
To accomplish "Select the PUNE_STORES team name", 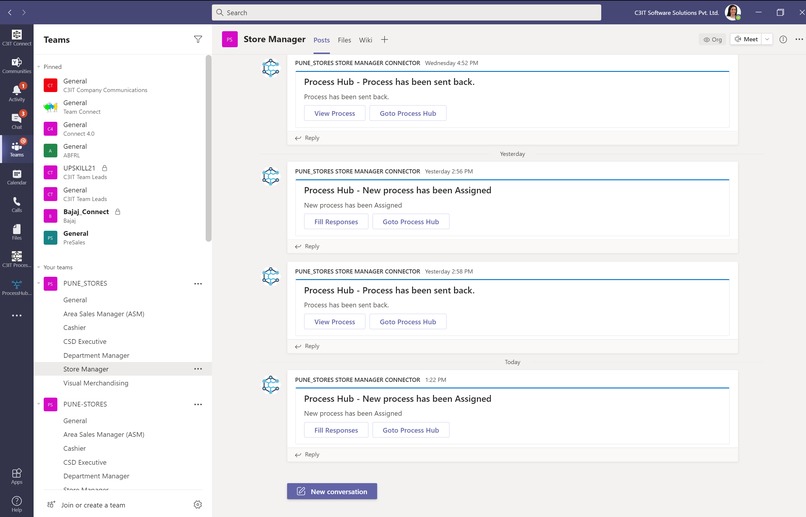I will click(x=85, y=283).
